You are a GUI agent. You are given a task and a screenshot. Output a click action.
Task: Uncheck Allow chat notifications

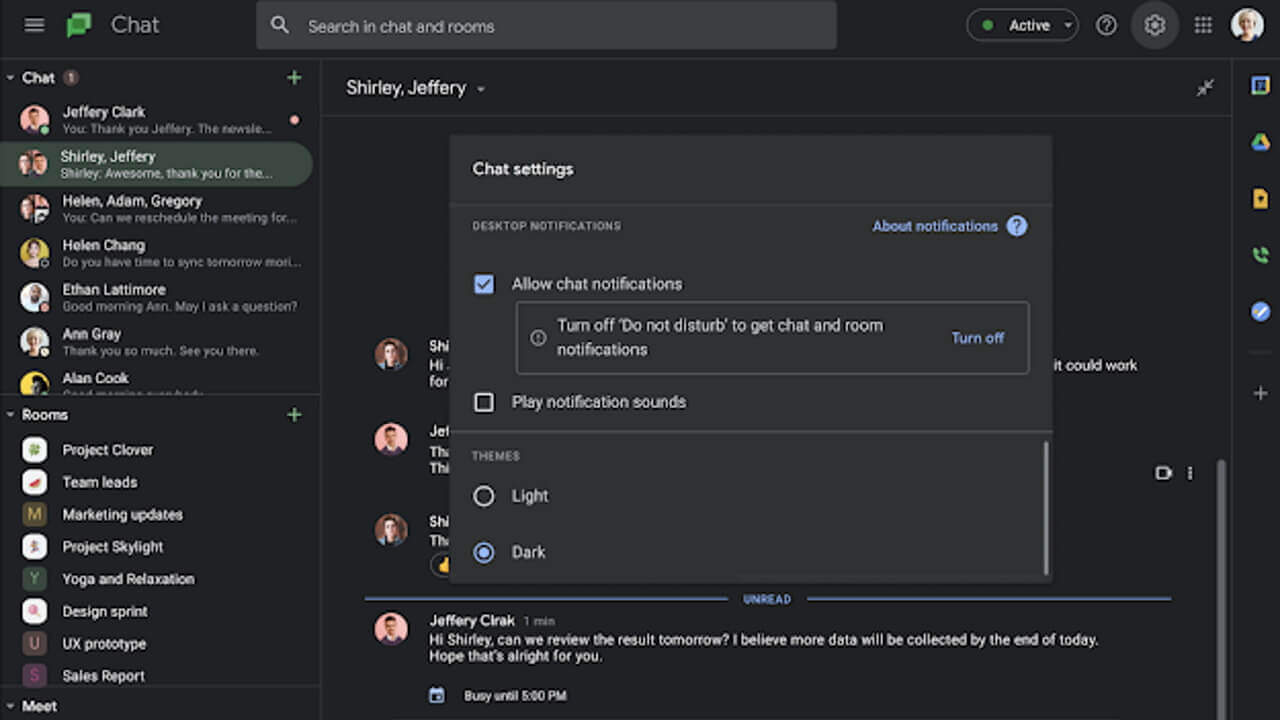483,284
